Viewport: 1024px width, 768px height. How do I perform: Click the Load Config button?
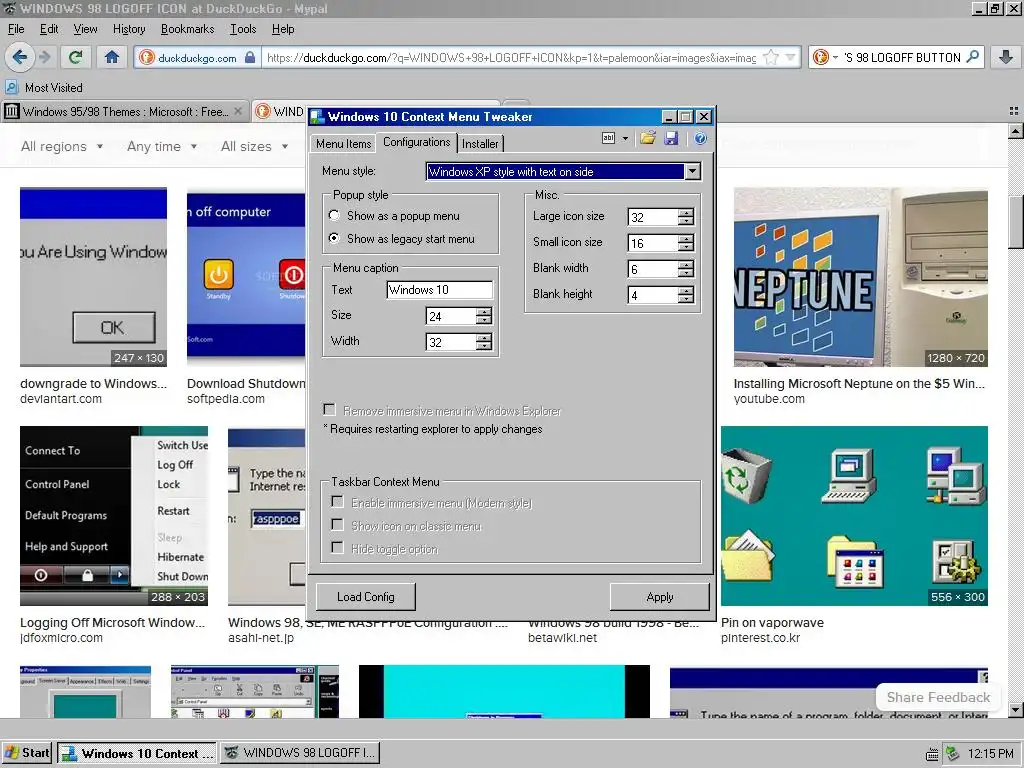click(x=366, y=597)
